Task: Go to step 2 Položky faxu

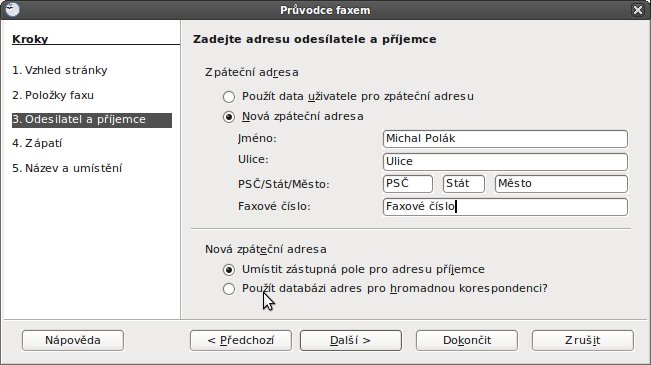Action: (x=53, y=95)
